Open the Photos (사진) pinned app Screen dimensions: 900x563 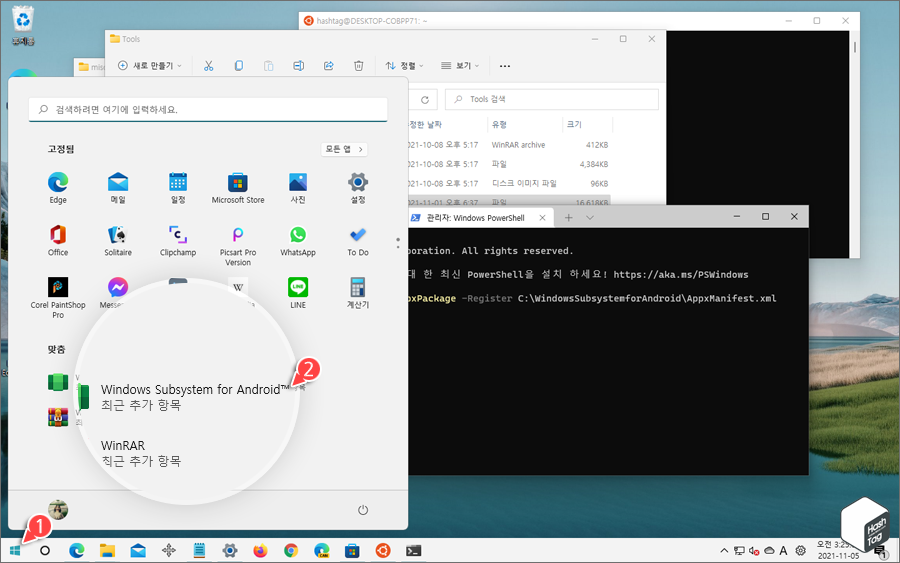click(x=298, y=188)
